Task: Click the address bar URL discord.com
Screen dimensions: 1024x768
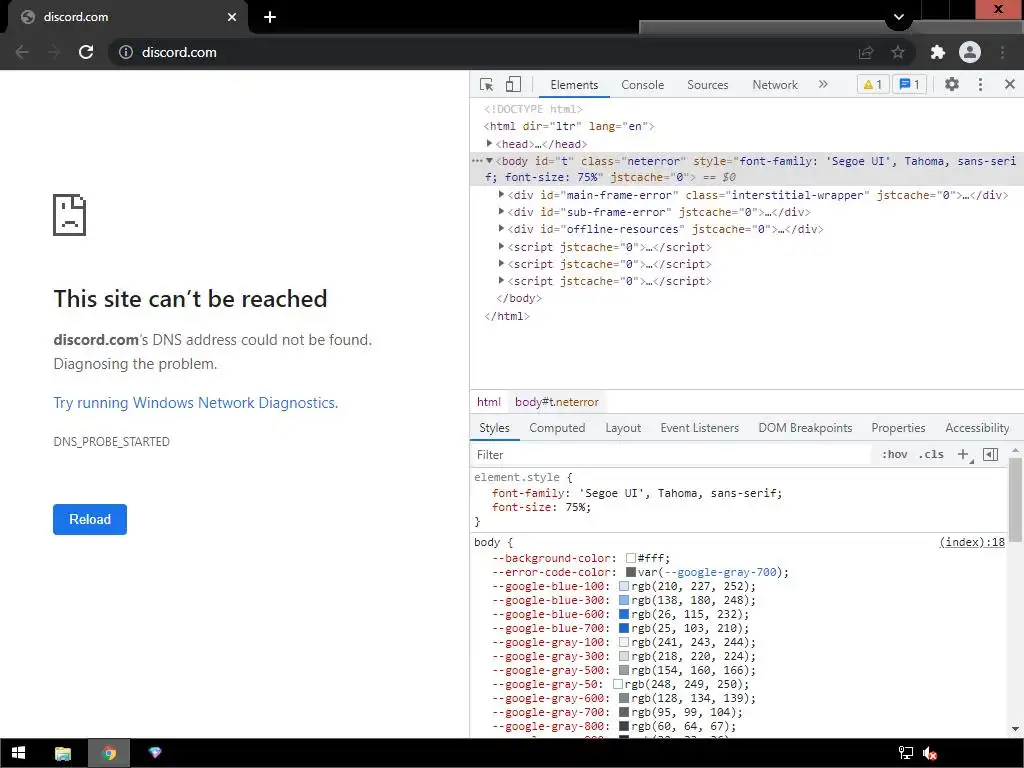Action: click(x=179, y=52)
